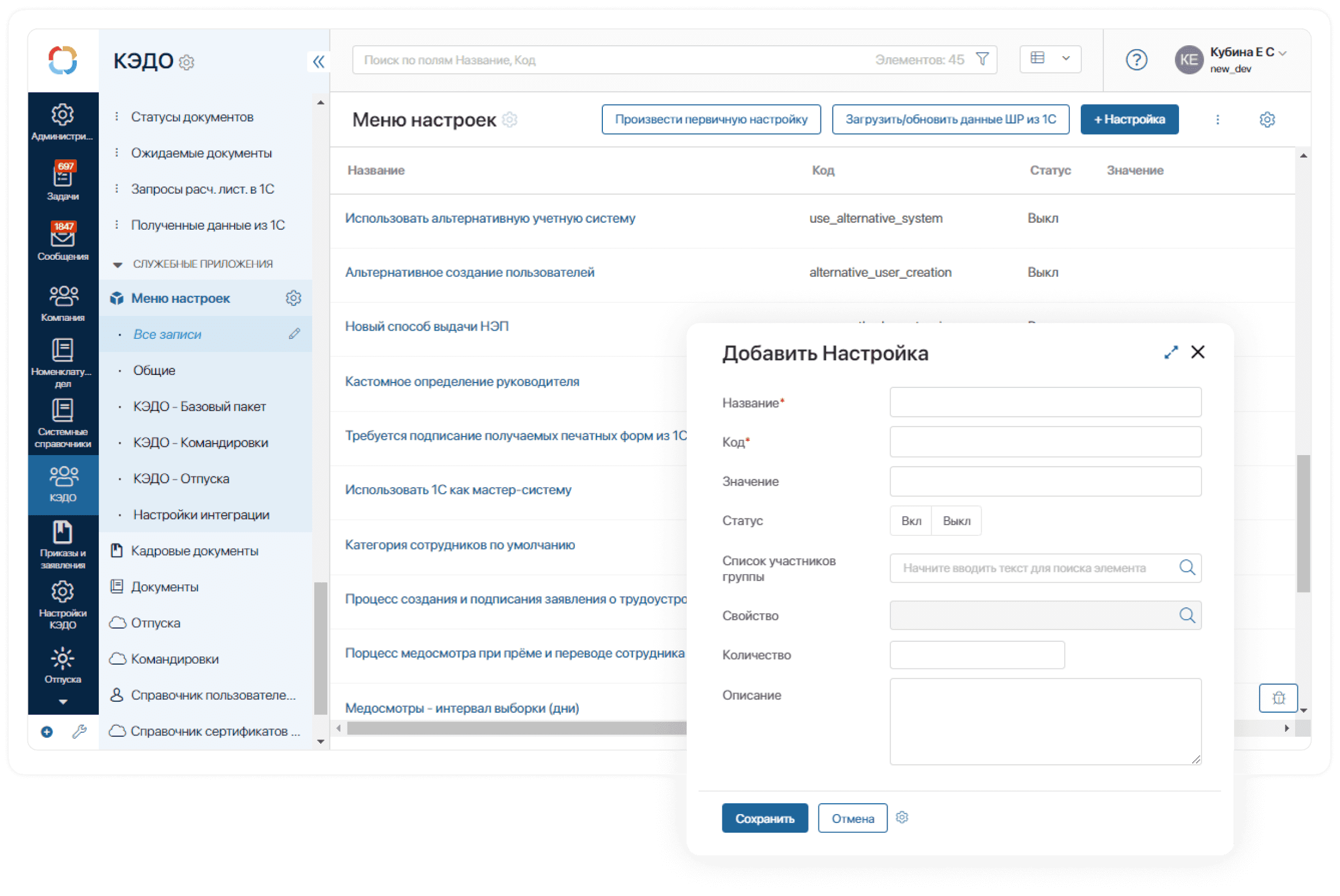Click the help question mark icon
Image resolution: width=1340 pixels, height=896 pixels.
pyautogui.click(x=1136, y=59)
